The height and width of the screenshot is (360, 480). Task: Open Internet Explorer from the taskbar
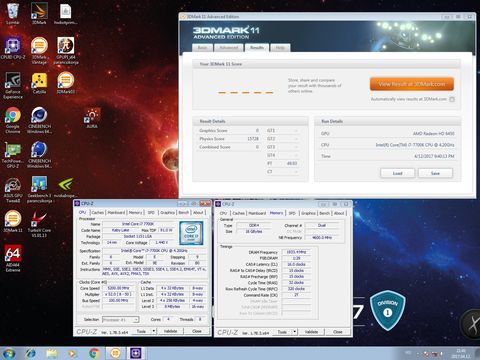(30, 353)
